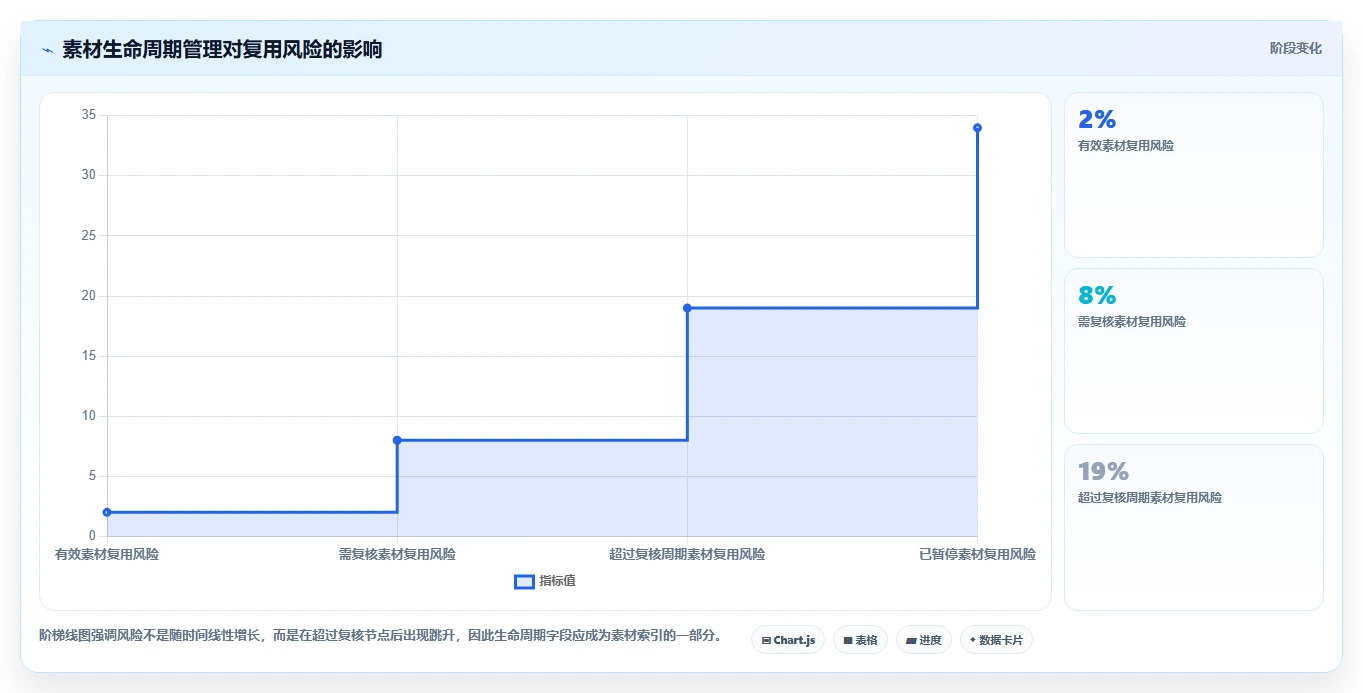Click the 进度 tag
Screen dimensions: 1363x693
tap(924, 640)
